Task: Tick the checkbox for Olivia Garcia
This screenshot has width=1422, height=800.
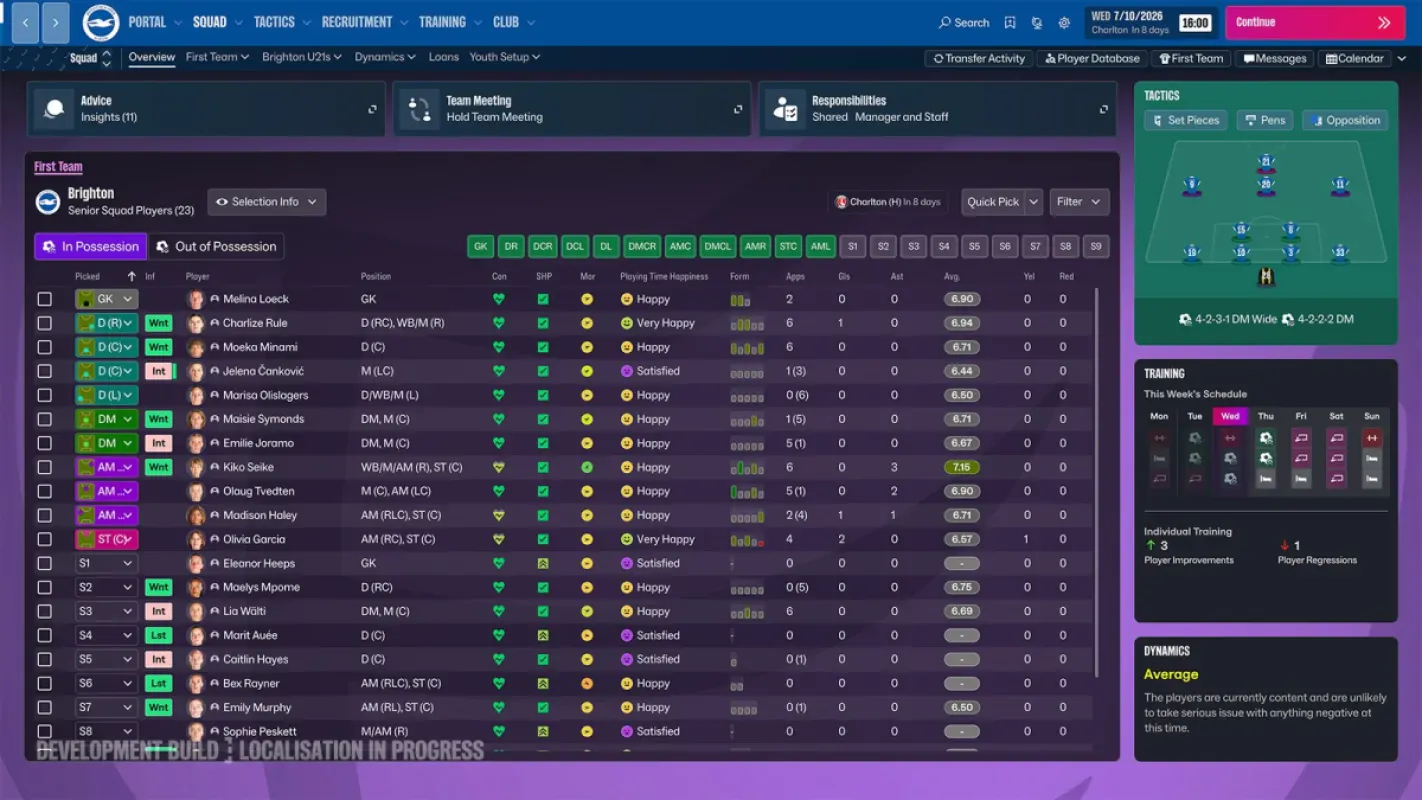Action: click(44, 539)
